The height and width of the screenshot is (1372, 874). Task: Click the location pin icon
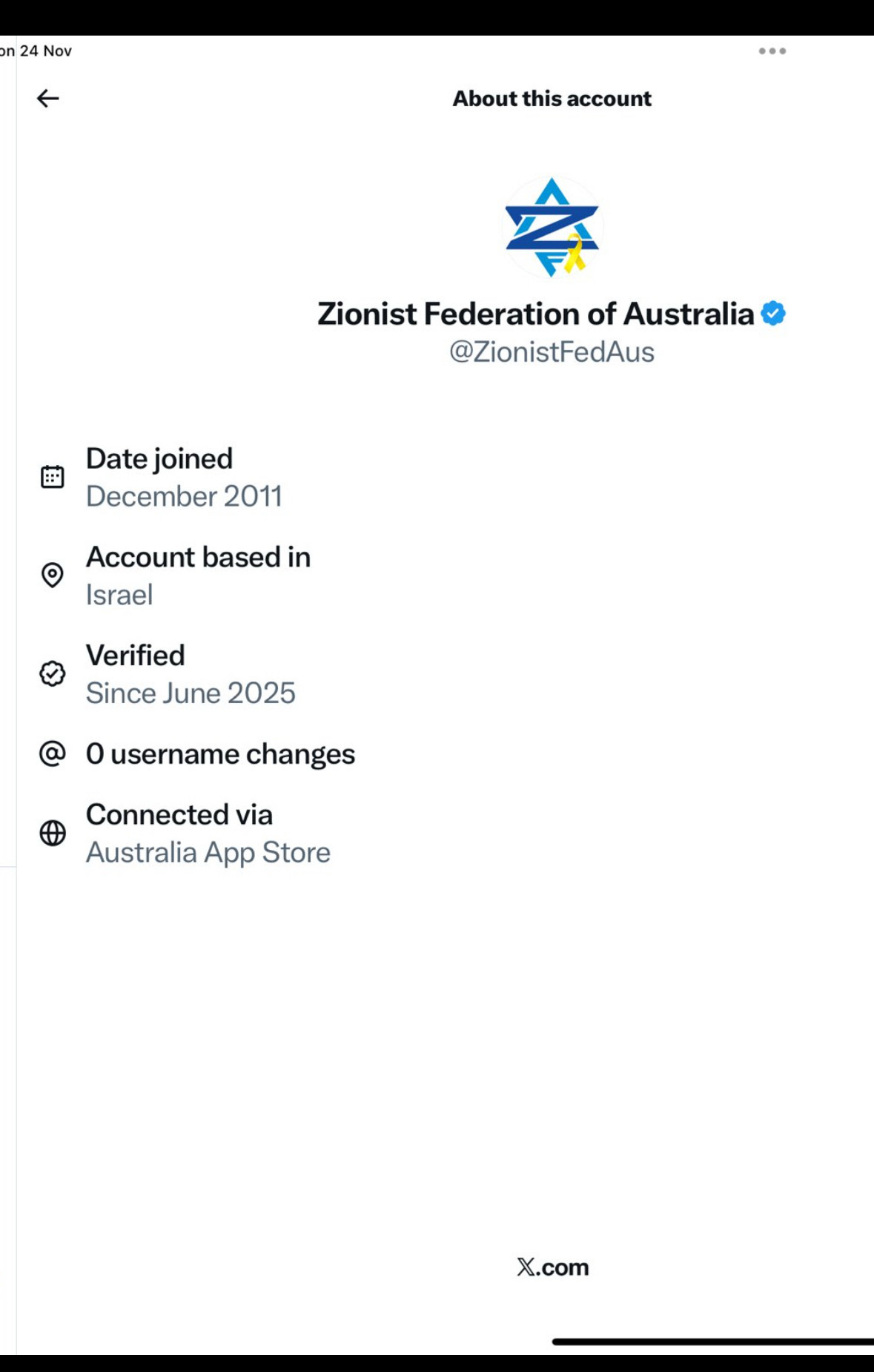[x=53, y=575]
